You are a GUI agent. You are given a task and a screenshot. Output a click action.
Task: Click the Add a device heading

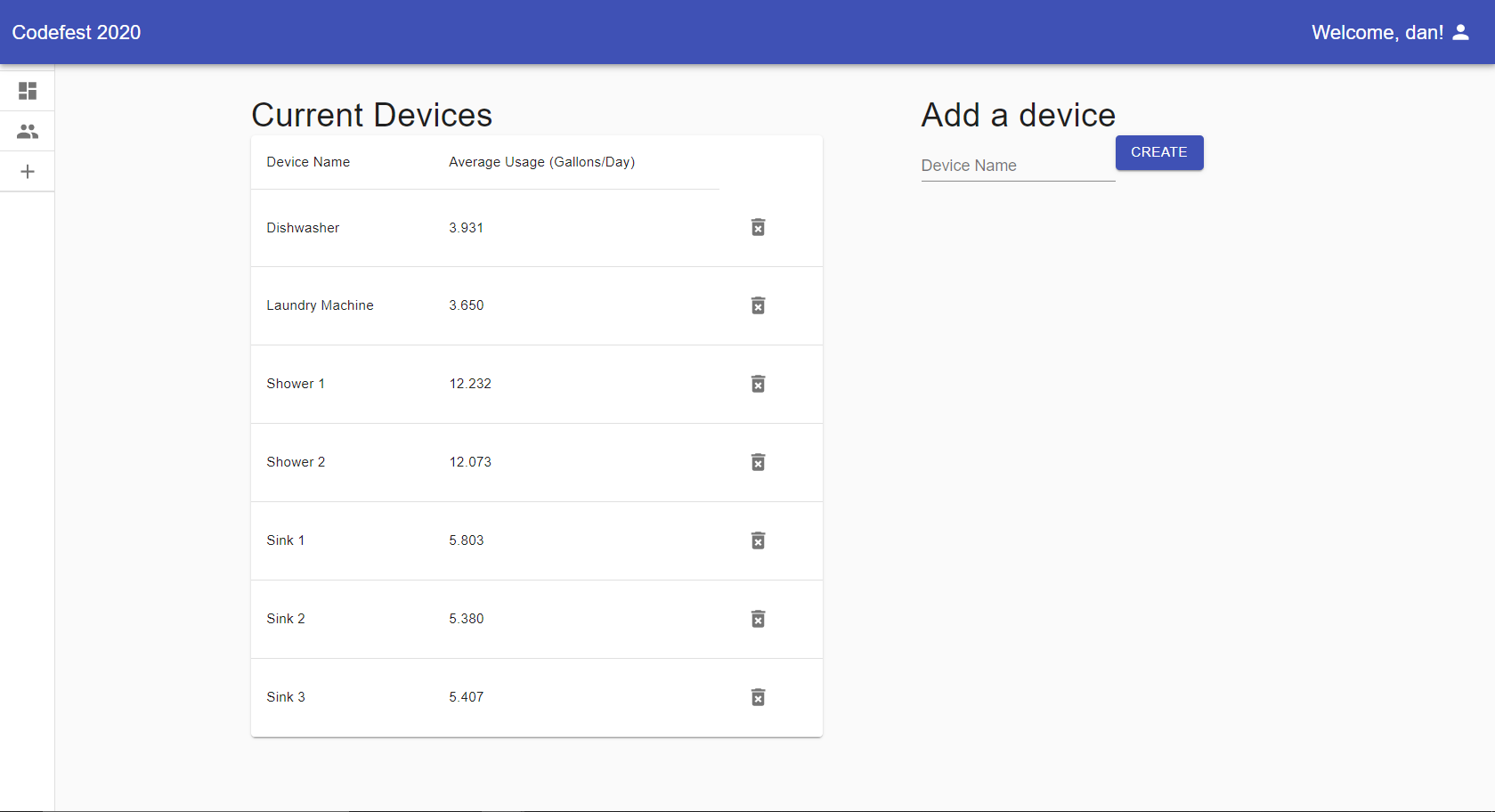1019,116
